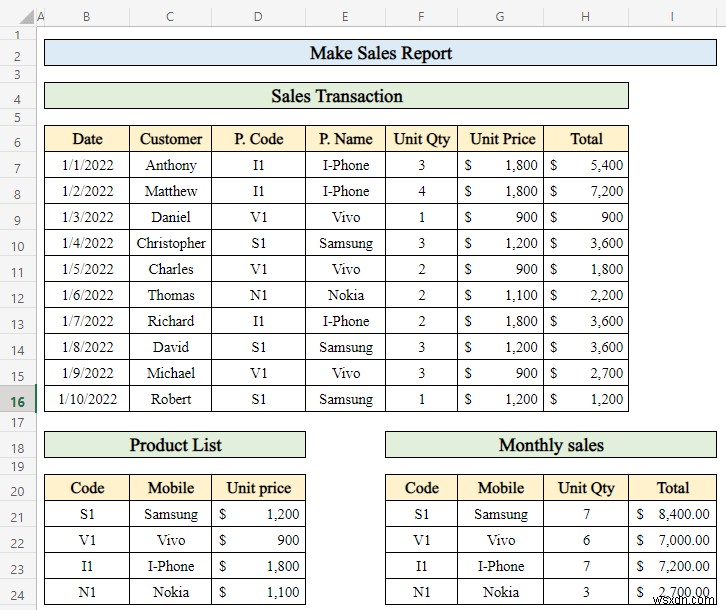
Task: Click unit qty 3 for Nokia in Monthly sales
Action: click(x=586, y=591)
